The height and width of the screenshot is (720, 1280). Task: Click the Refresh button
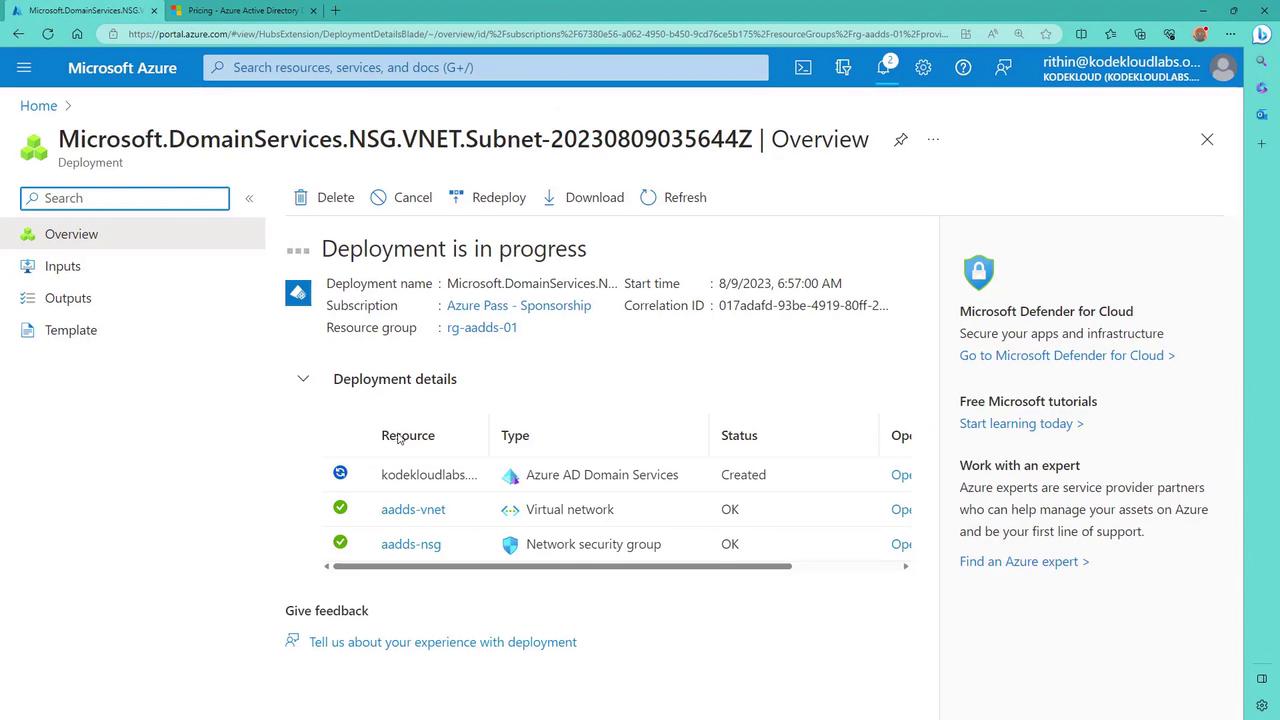click(673, 197)
